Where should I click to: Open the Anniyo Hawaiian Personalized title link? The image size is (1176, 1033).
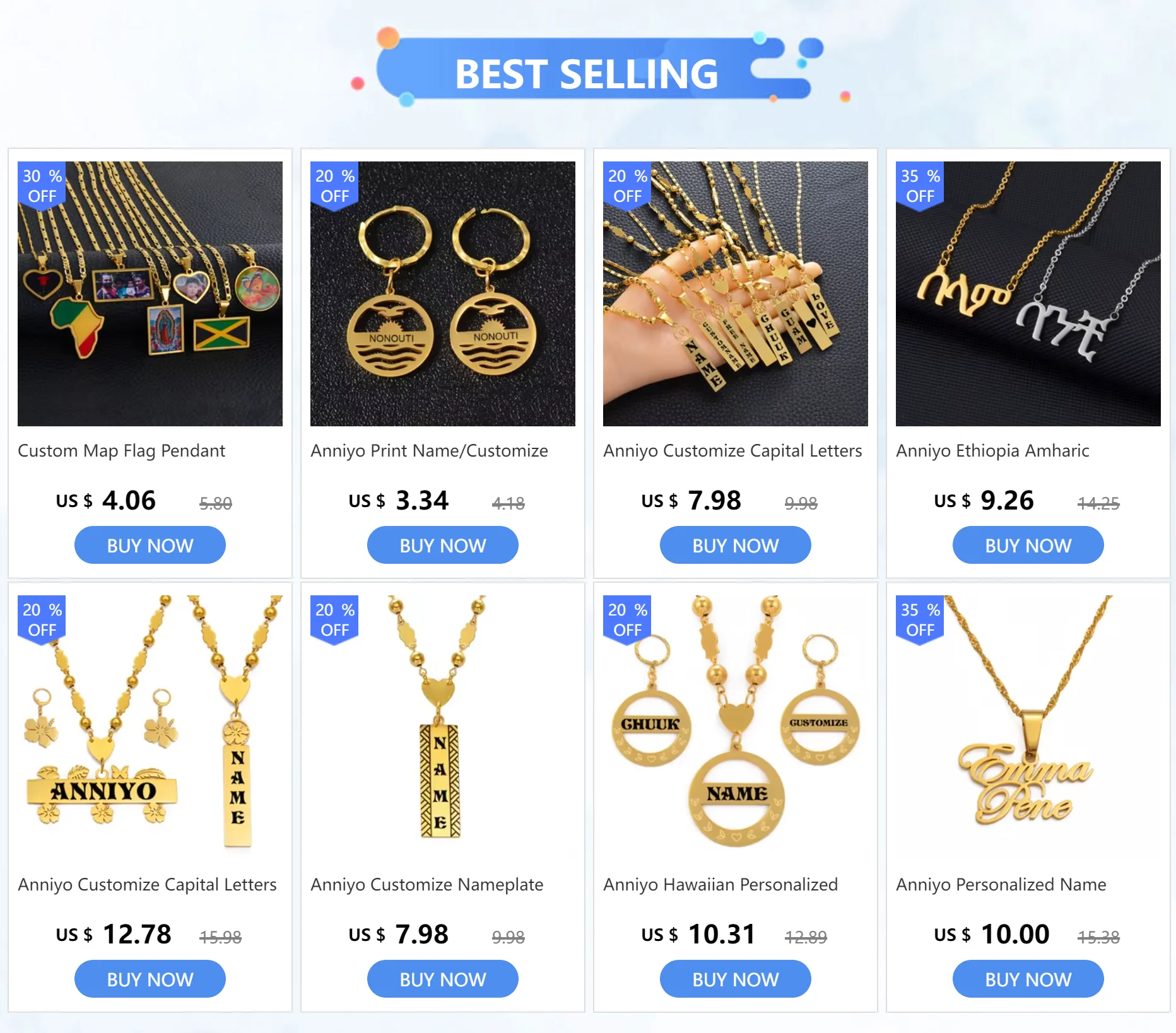(720, 885)
